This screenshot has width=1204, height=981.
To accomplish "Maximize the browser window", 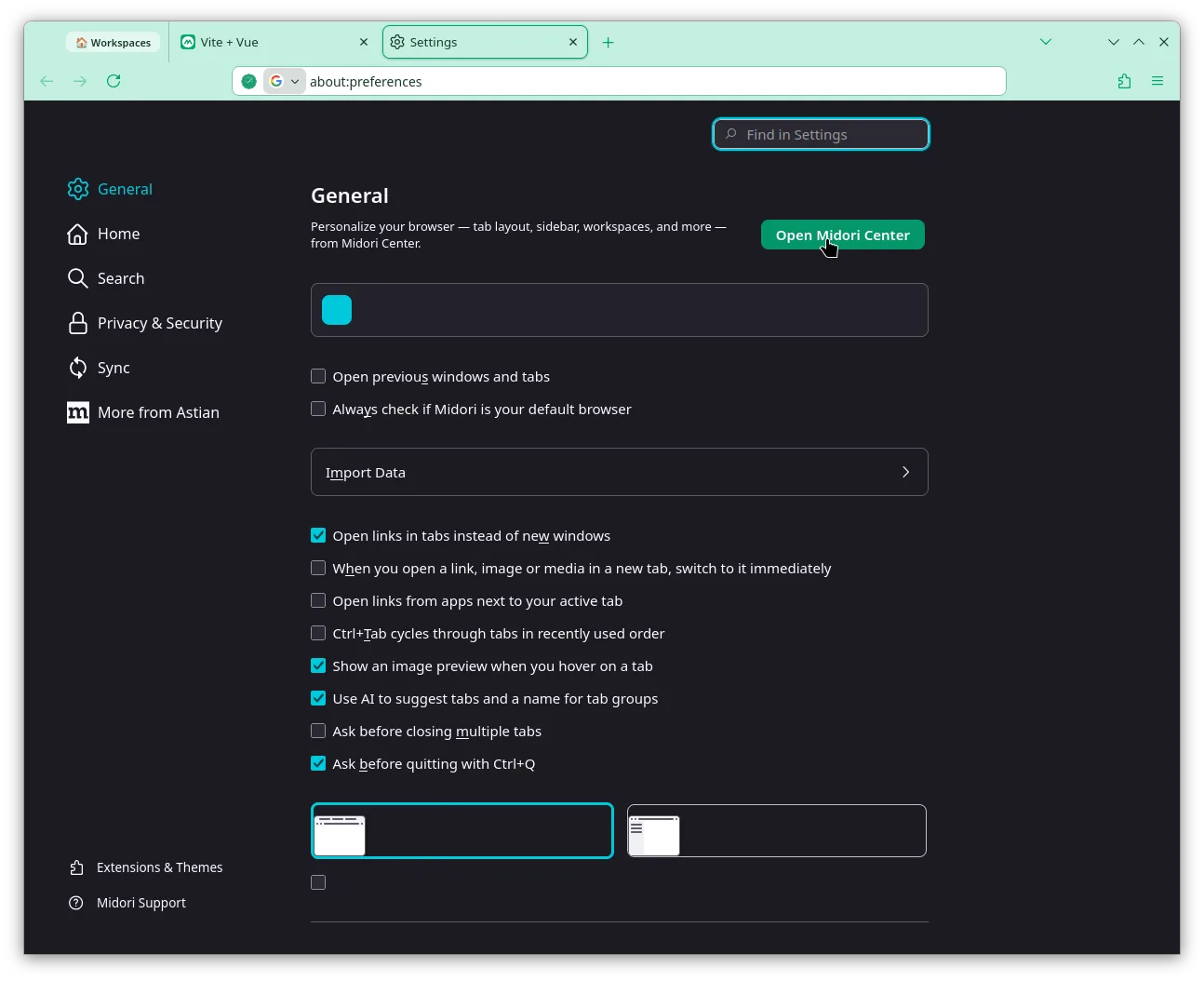I will click(1139, 42).
